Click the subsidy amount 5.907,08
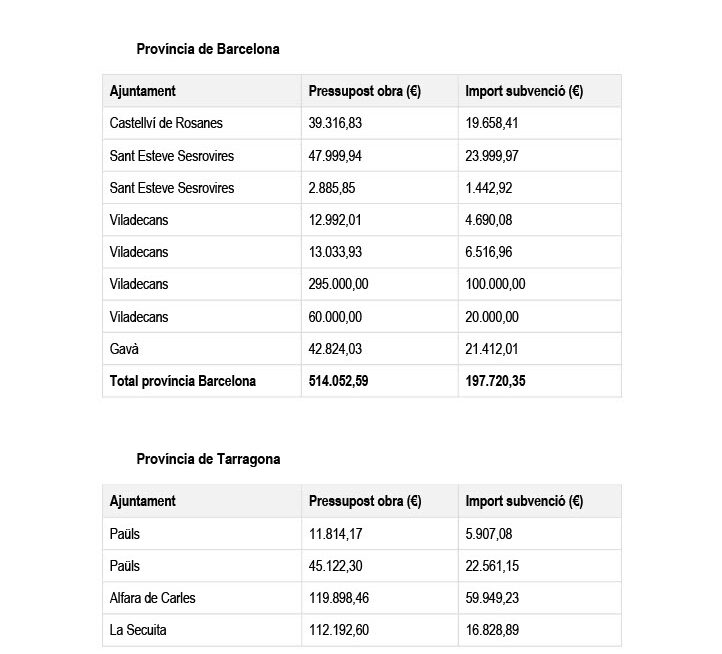Viewport: 722px width, 654px height. point(490,534)
